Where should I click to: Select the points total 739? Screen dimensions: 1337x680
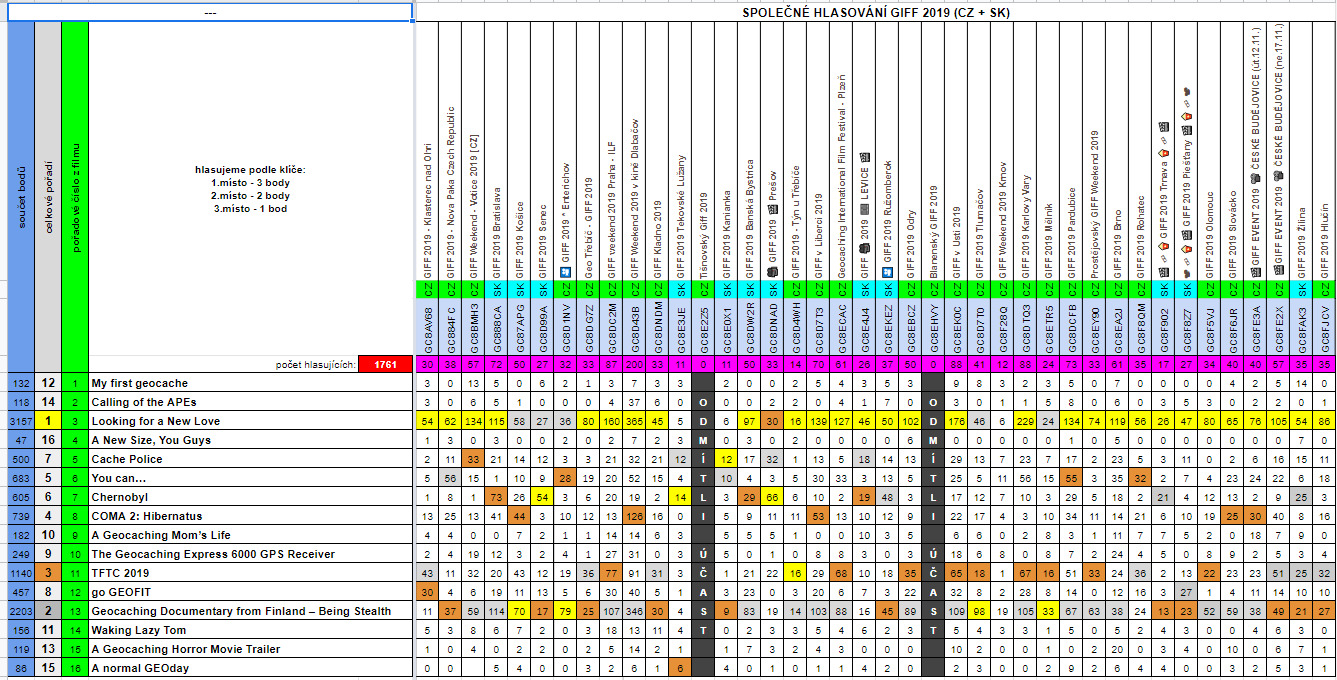20,516
